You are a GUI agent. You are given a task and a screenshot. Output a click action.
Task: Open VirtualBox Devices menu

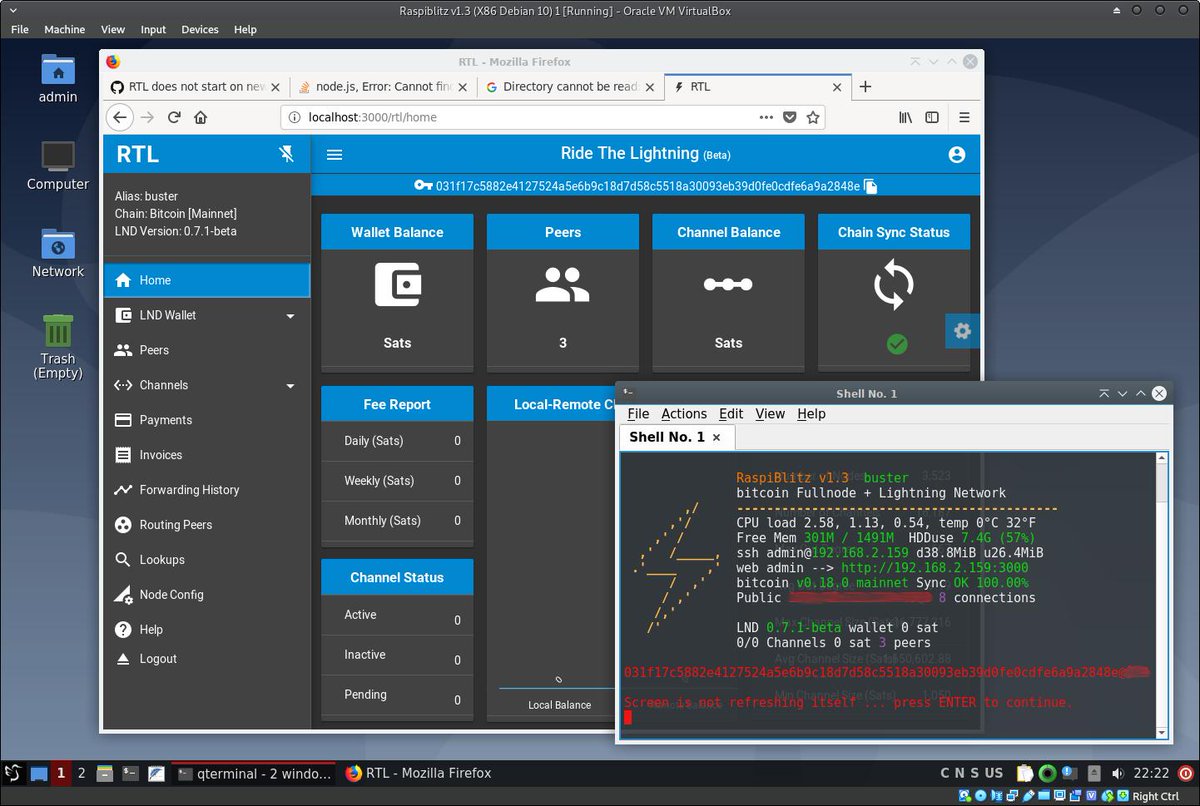pyautogui.click(x=200, y=29)
